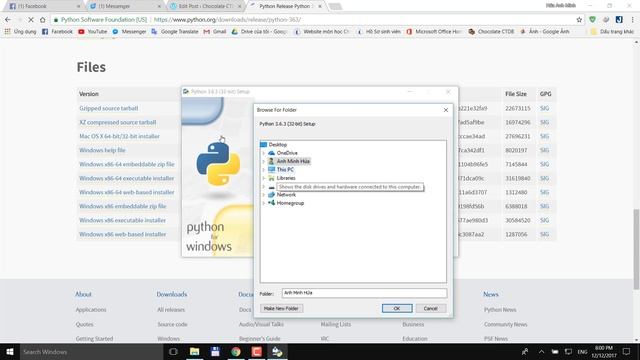The width and height of the screenshot is (640, 360).
Task: Open the Ứng dụng apps shortcut
Action: click(x=20, y=31)
